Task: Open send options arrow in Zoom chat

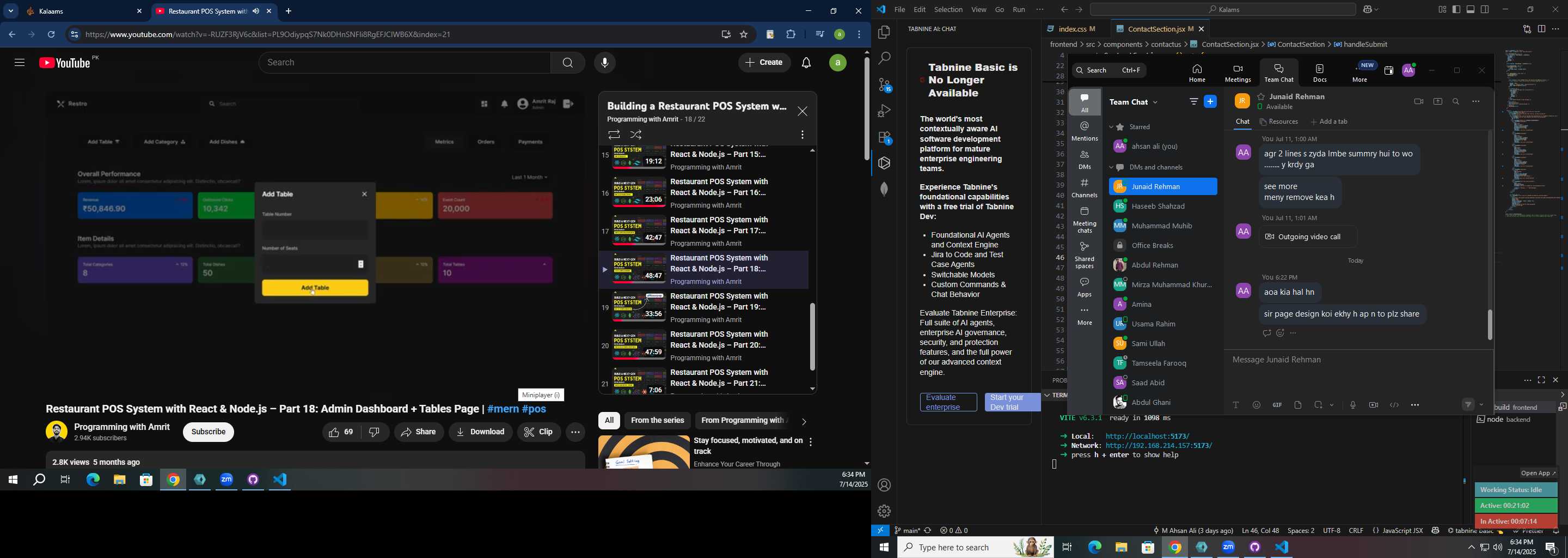Action: tap(1481, 405)
